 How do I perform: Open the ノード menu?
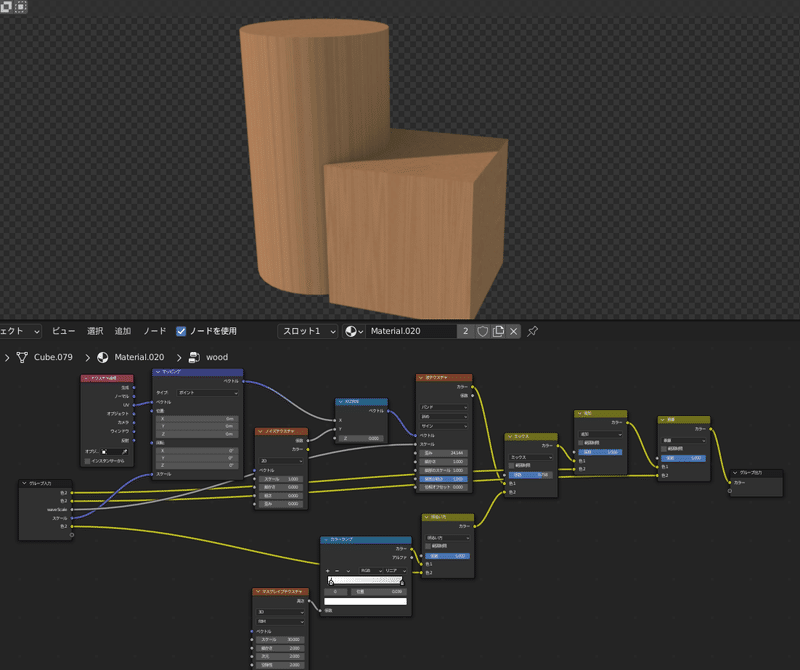click(x=155, y=331)
